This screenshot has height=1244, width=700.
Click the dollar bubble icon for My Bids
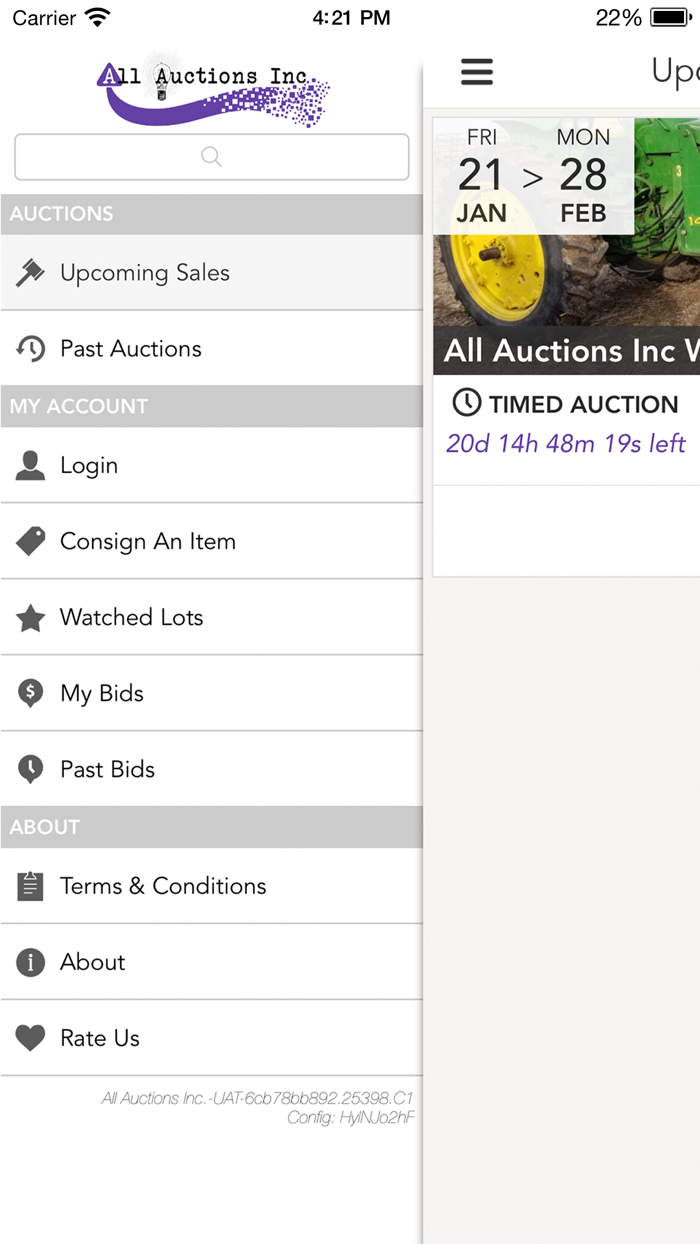(30, 692)
